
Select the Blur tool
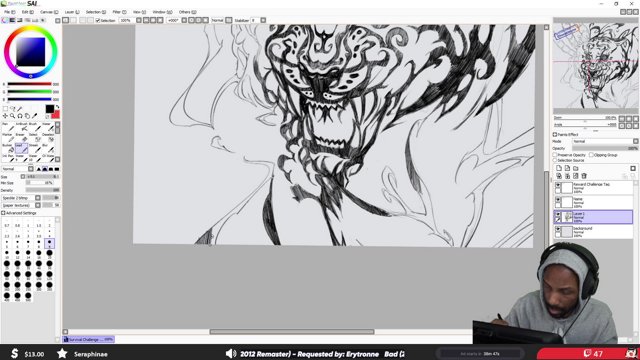[x=48, y=149]
